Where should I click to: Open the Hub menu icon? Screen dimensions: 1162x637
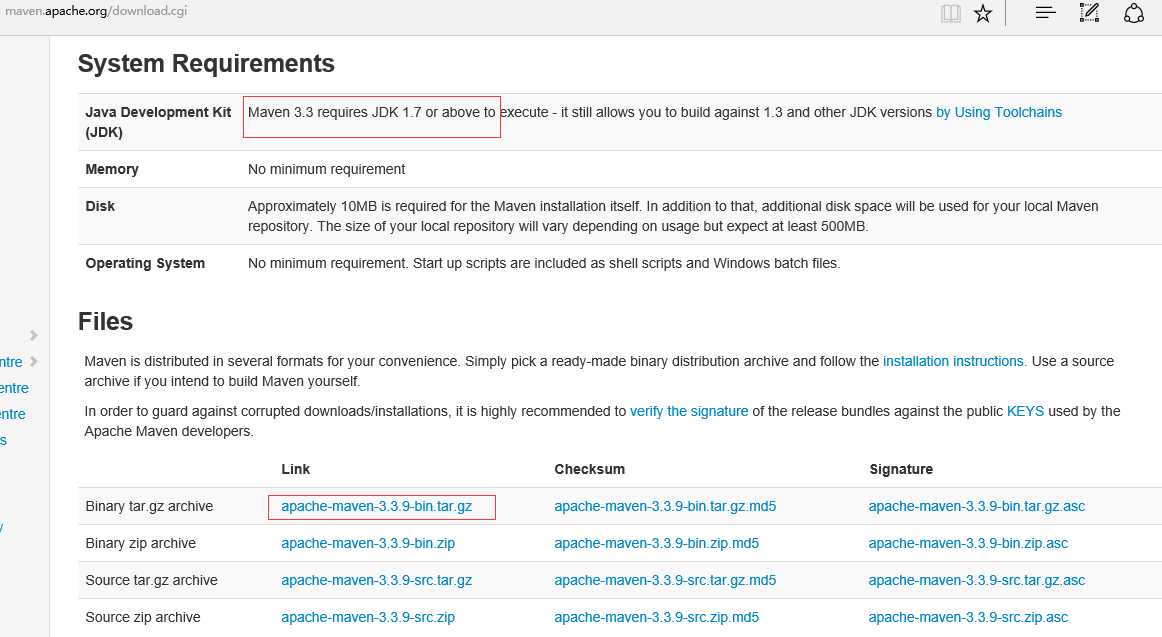1046,13
